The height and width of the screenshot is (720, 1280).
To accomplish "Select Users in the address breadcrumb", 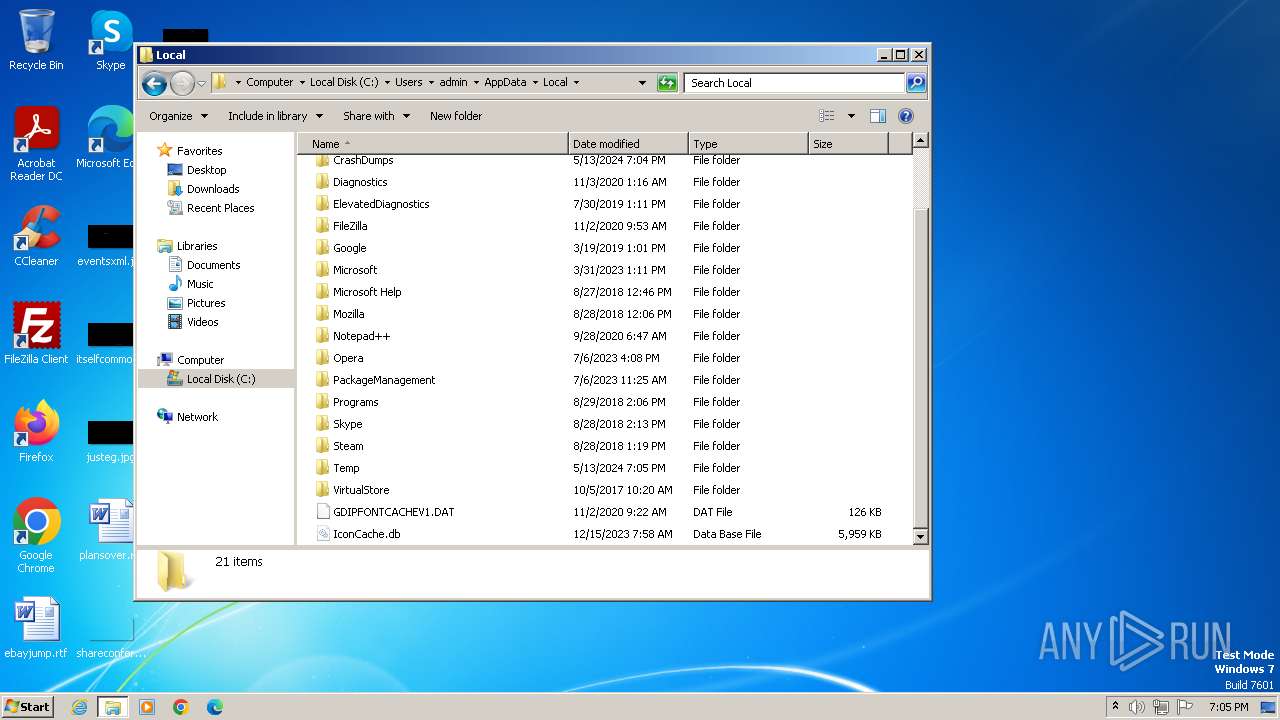I will coord(408,83).
